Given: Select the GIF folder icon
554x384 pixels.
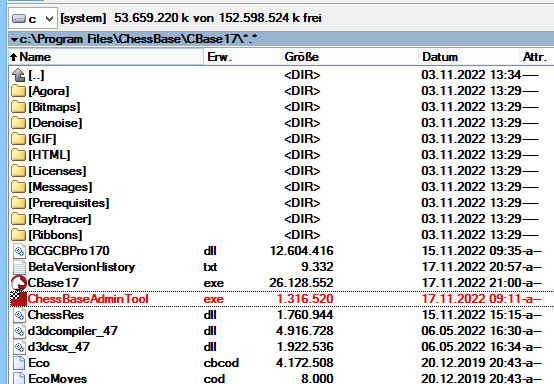Looking at the screenshot, I should (x=18, y=139).
